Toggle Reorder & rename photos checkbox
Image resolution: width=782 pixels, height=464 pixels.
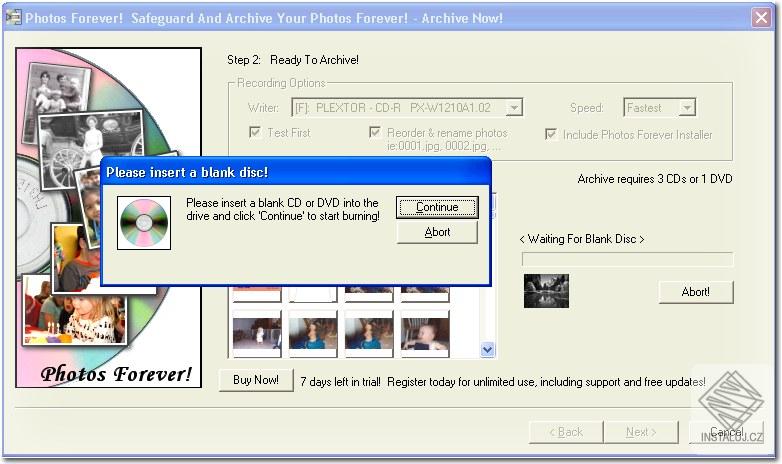(375, 133)
